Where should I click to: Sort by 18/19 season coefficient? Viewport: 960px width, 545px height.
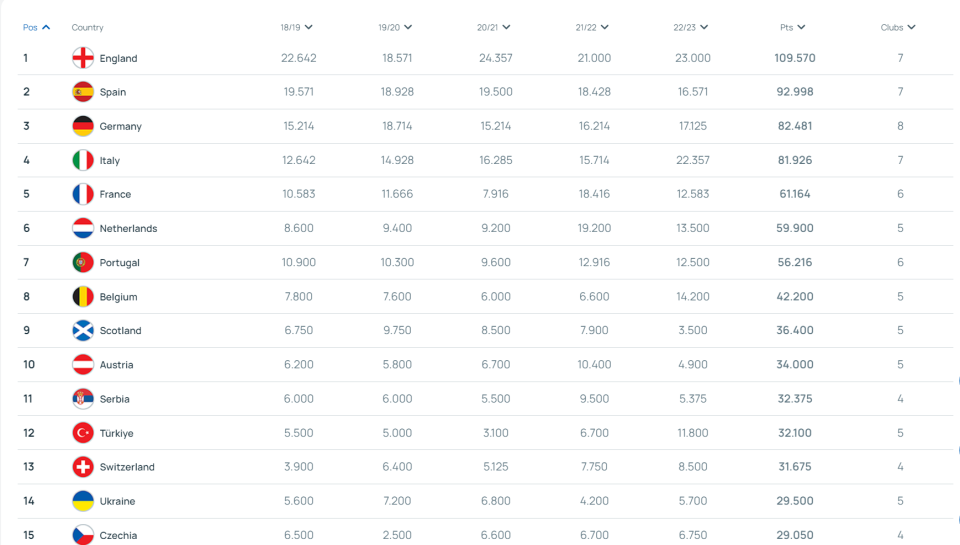pos(296,27)
